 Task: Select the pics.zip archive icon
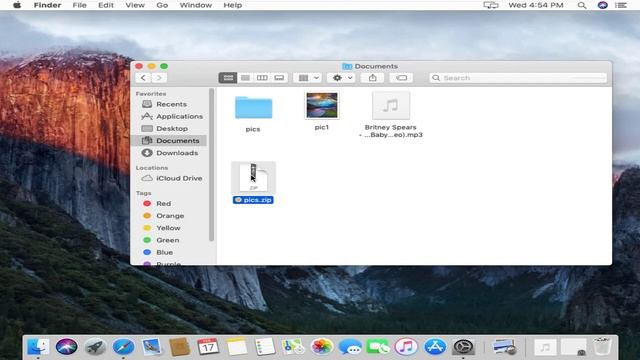pyautogui.click(x=253, y=178)
